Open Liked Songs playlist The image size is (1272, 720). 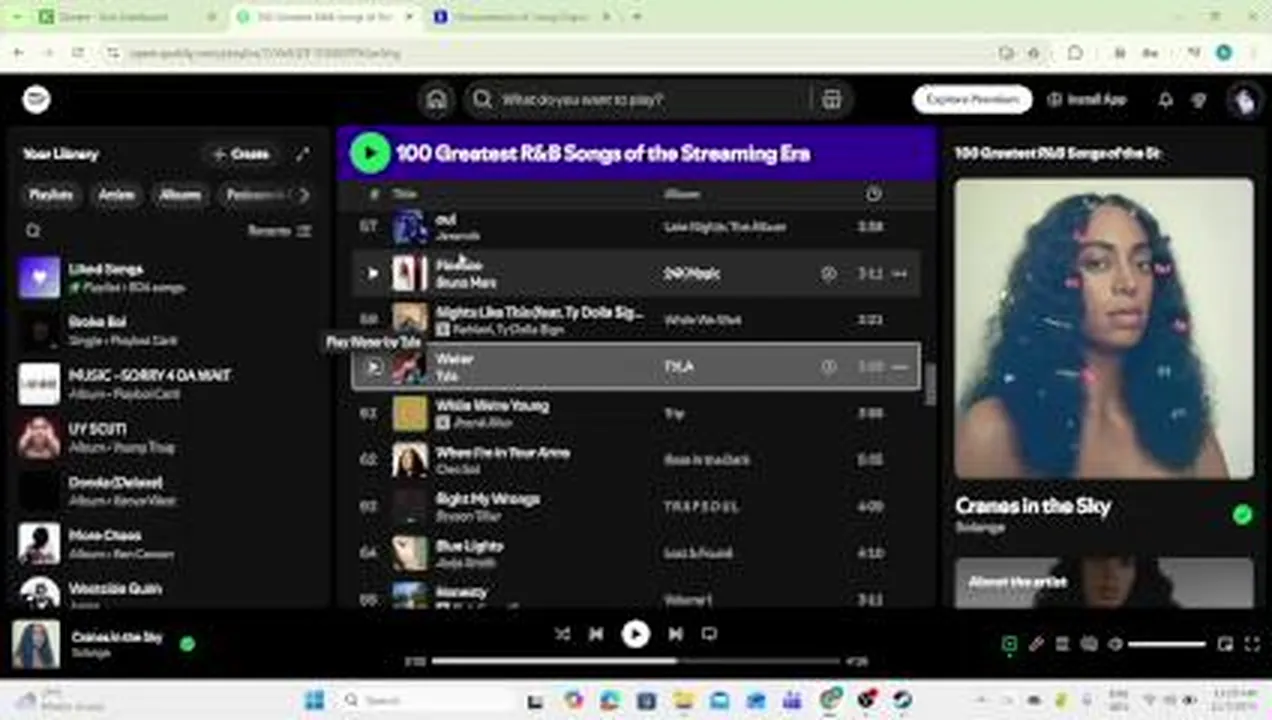click(x=170, y=278)
